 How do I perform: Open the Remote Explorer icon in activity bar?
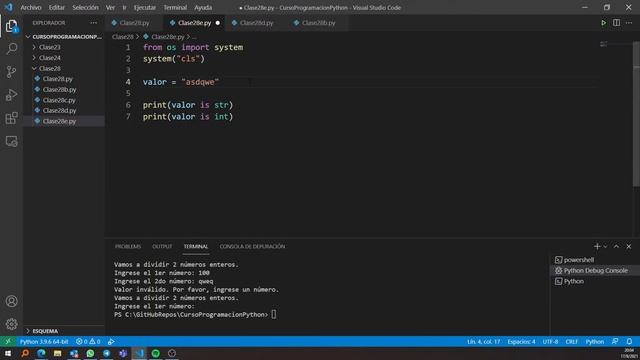[x=11, y=141]
